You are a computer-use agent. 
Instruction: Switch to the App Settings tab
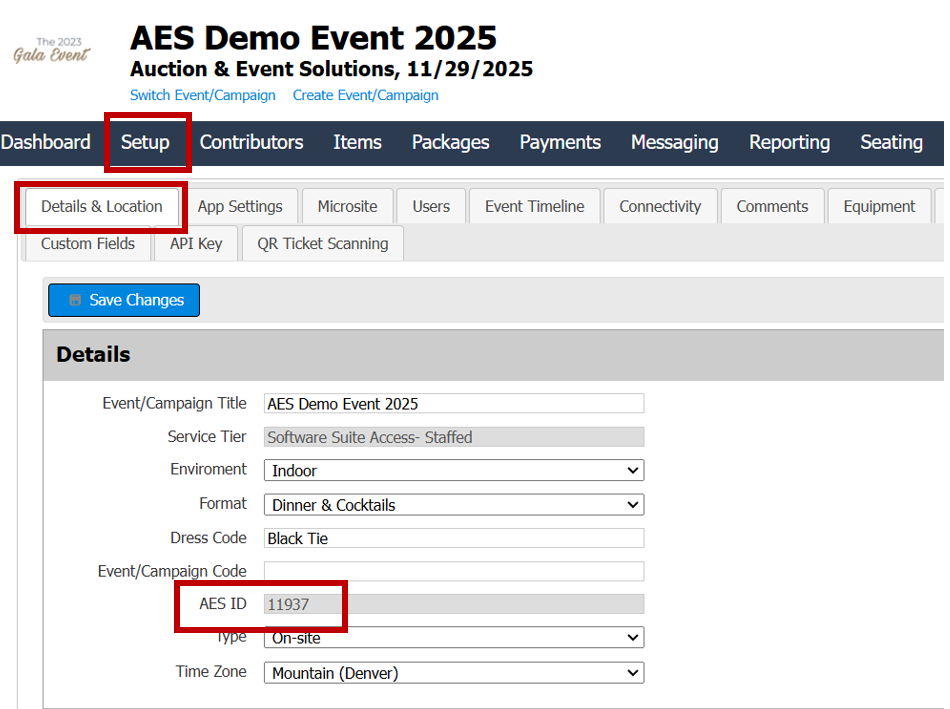240,207
